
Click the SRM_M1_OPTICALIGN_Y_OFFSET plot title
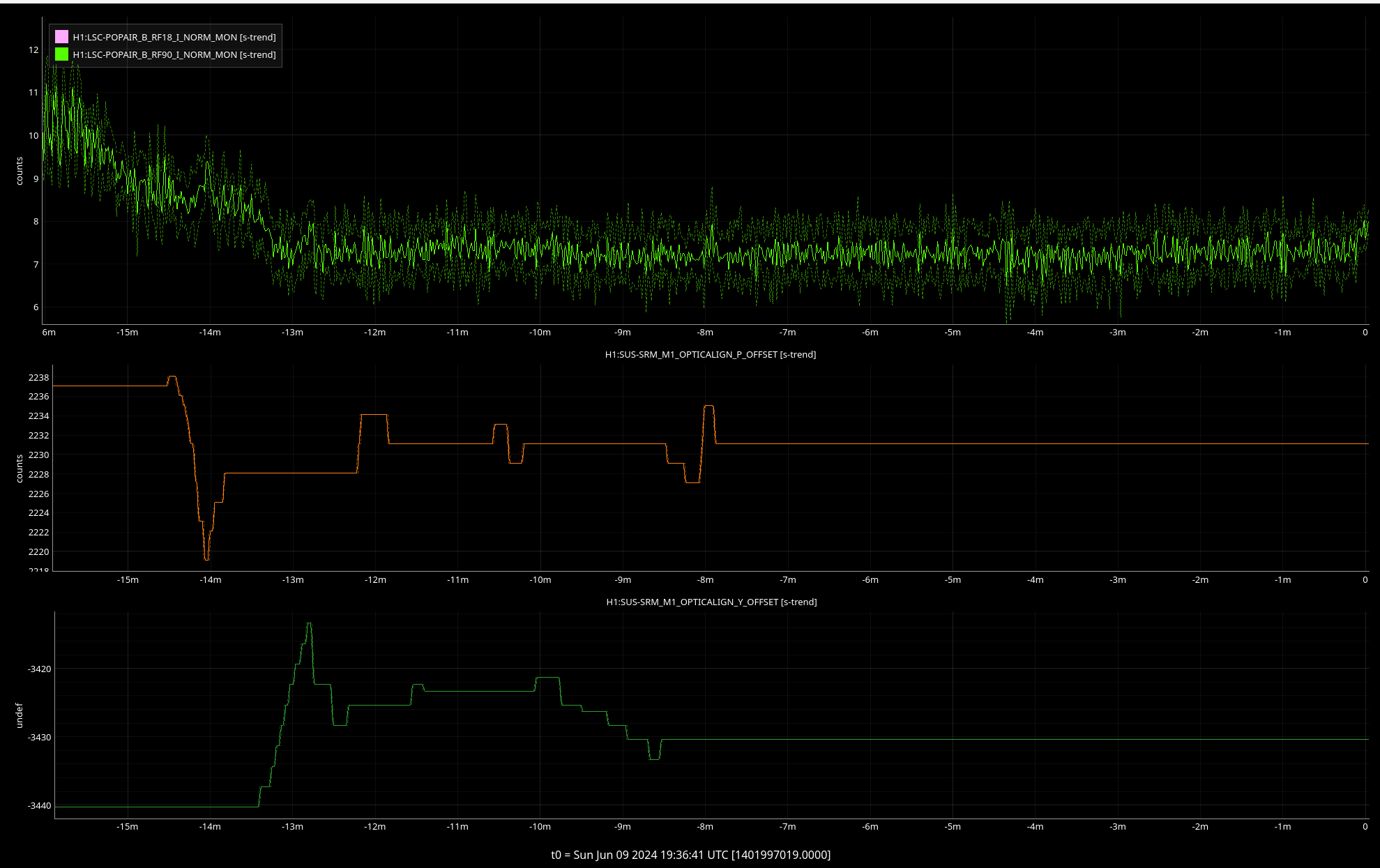pyautogui.click(x=711, y=602)
